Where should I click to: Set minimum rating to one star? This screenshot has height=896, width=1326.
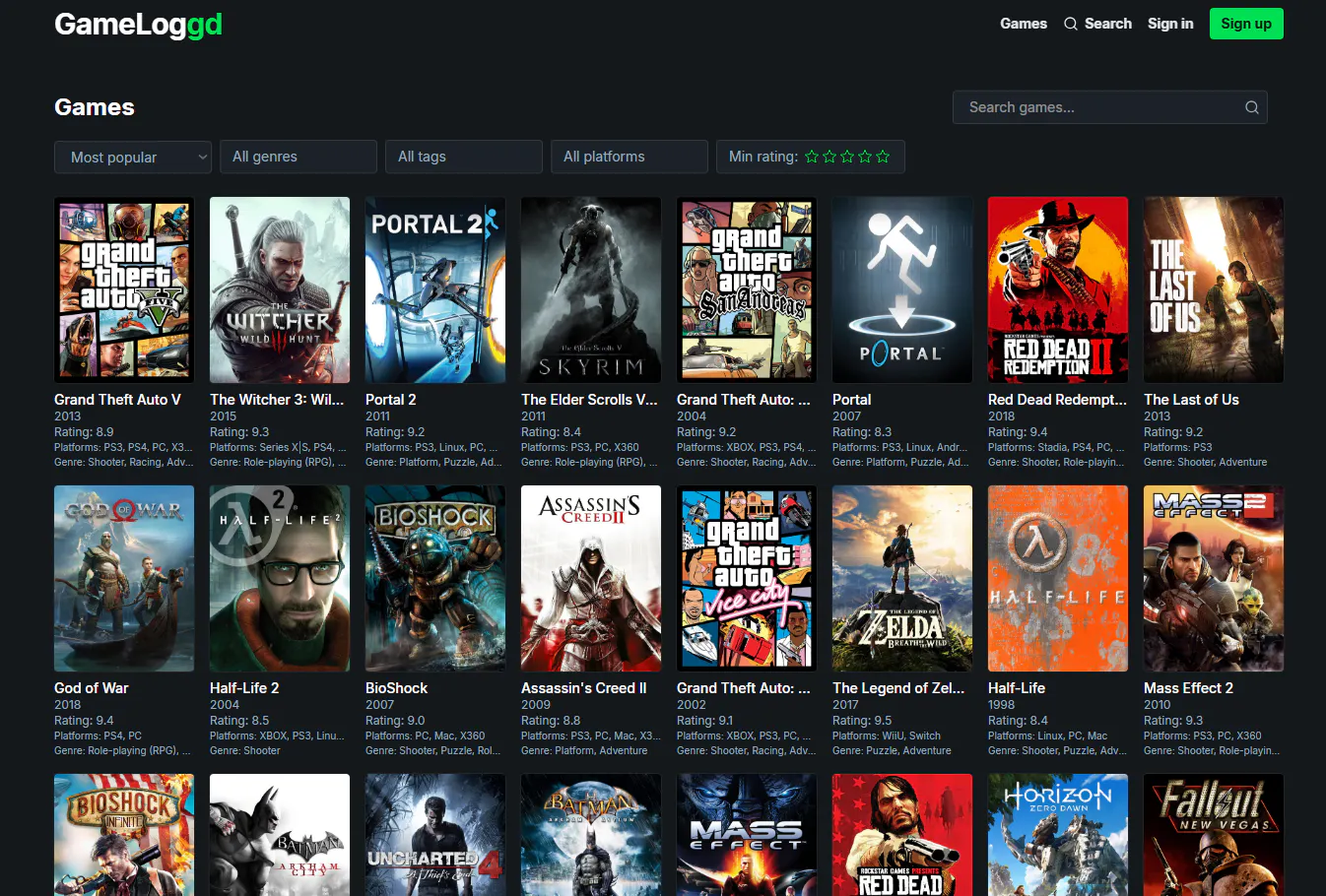coord(812,157)
